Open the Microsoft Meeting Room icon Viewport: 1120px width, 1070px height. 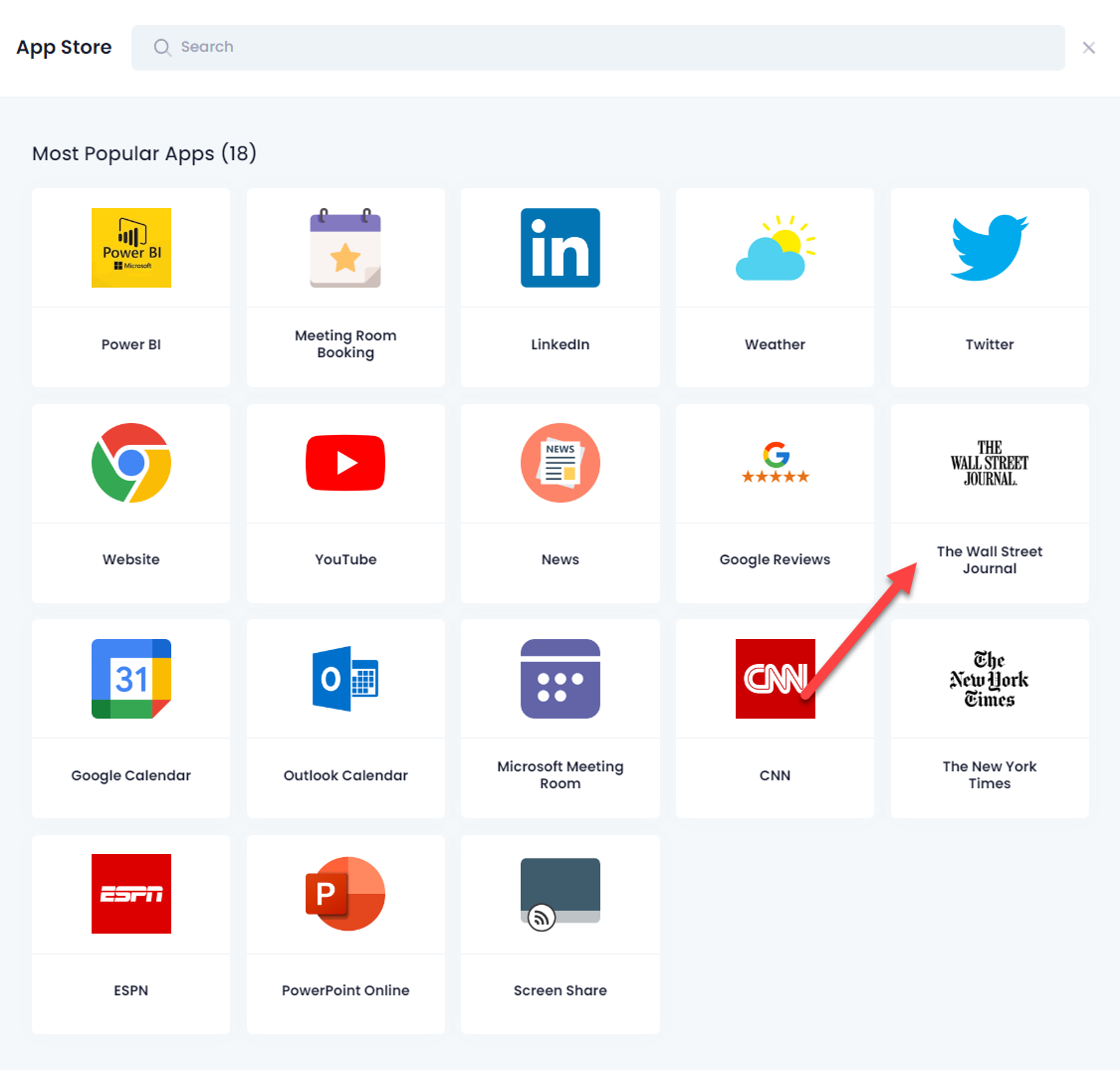coord(560,679)
